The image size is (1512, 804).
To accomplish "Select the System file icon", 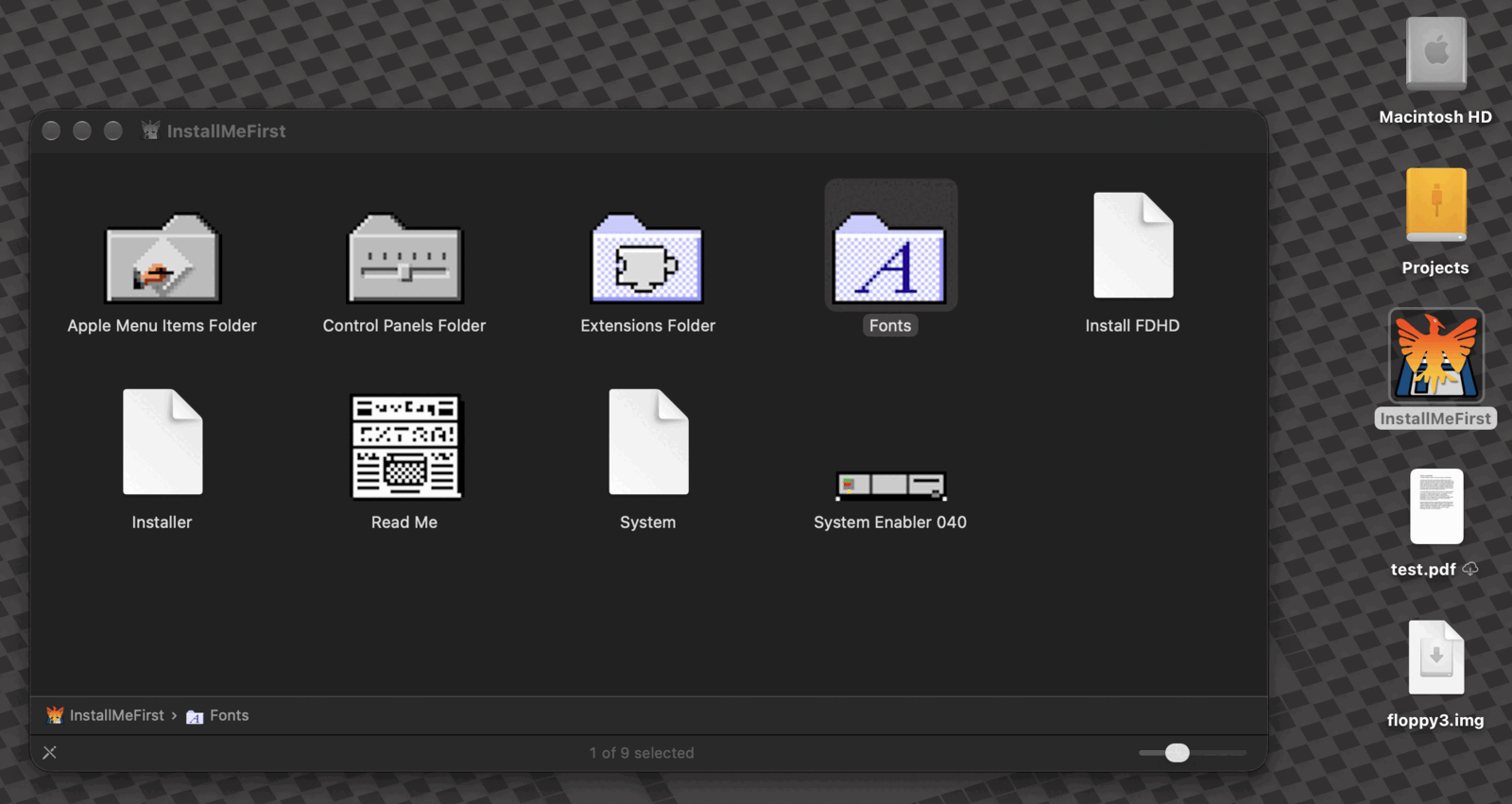I will [x=648, y=441].
